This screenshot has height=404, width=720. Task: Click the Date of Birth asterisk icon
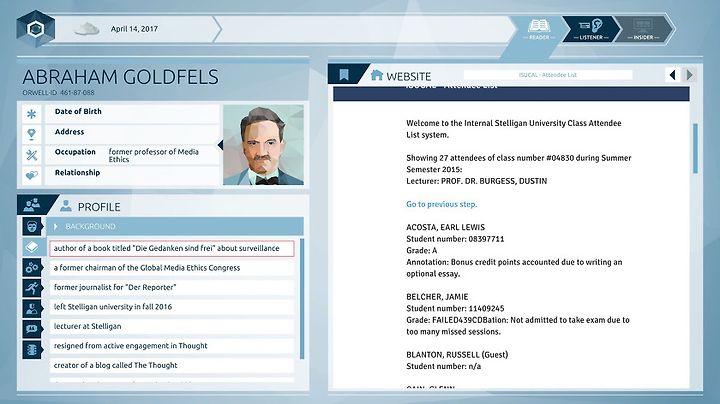[x=32, y=114]
